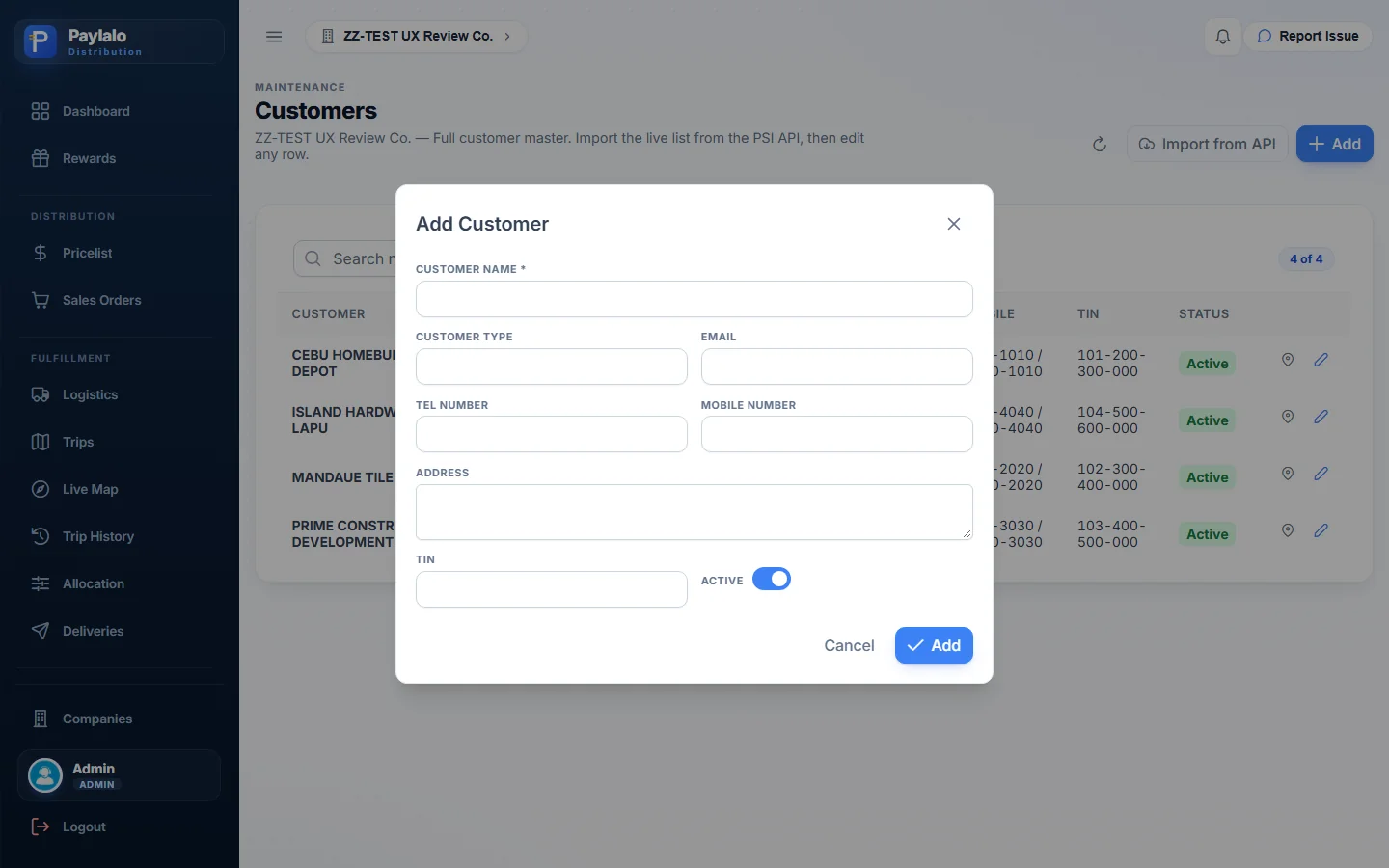
Task: Navigate to Sales Orders
Action: pos(120,300)
